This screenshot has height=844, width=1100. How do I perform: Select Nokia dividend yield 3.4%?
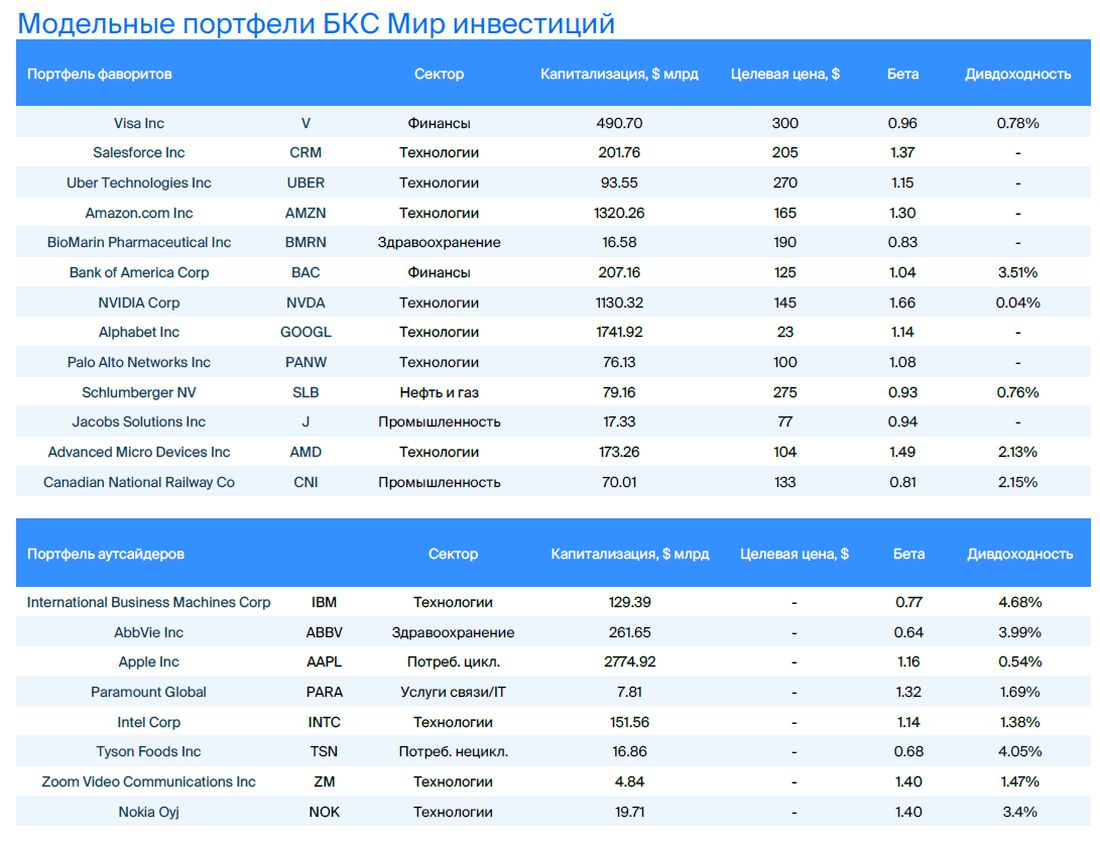(1020, 812)
